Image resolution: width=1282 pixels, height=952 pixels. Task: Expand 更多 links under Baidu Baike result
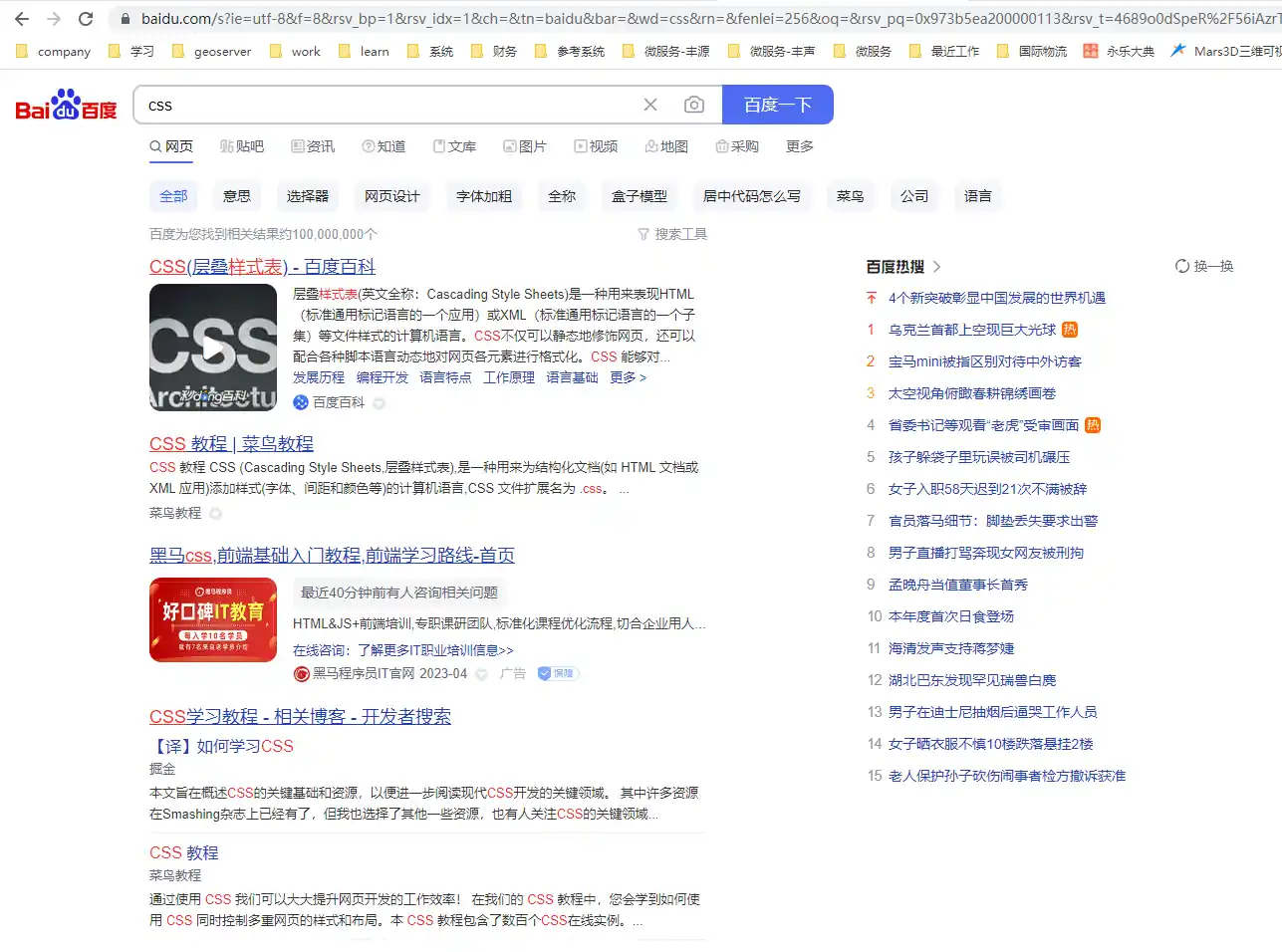pyautogui.click(x=628, y=377)
